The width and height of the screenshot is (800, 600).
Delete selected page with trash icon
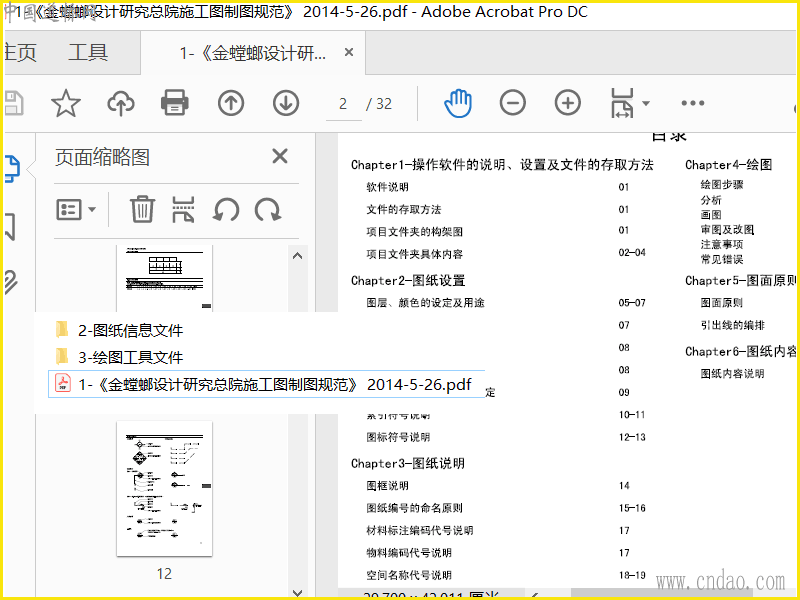pos(142,209)
